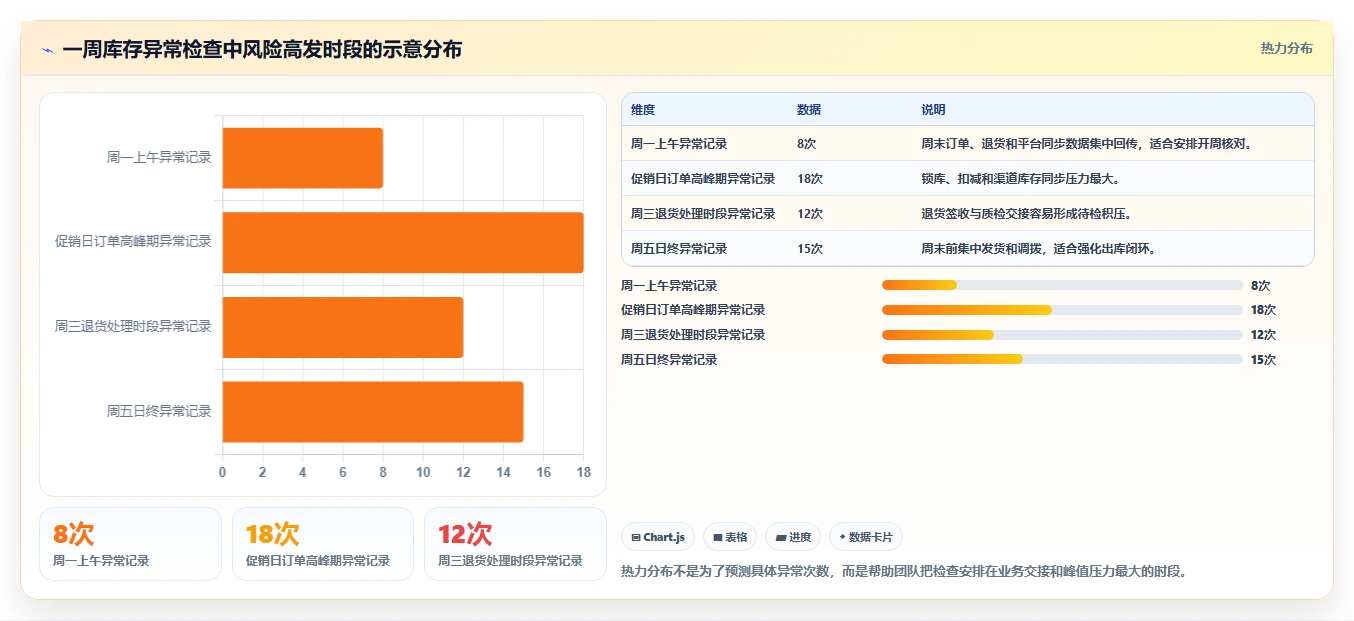
Task: Click the footer note starting with 热力分布不是为了预测
Action: pyautogui.click(x=903, y=572)
